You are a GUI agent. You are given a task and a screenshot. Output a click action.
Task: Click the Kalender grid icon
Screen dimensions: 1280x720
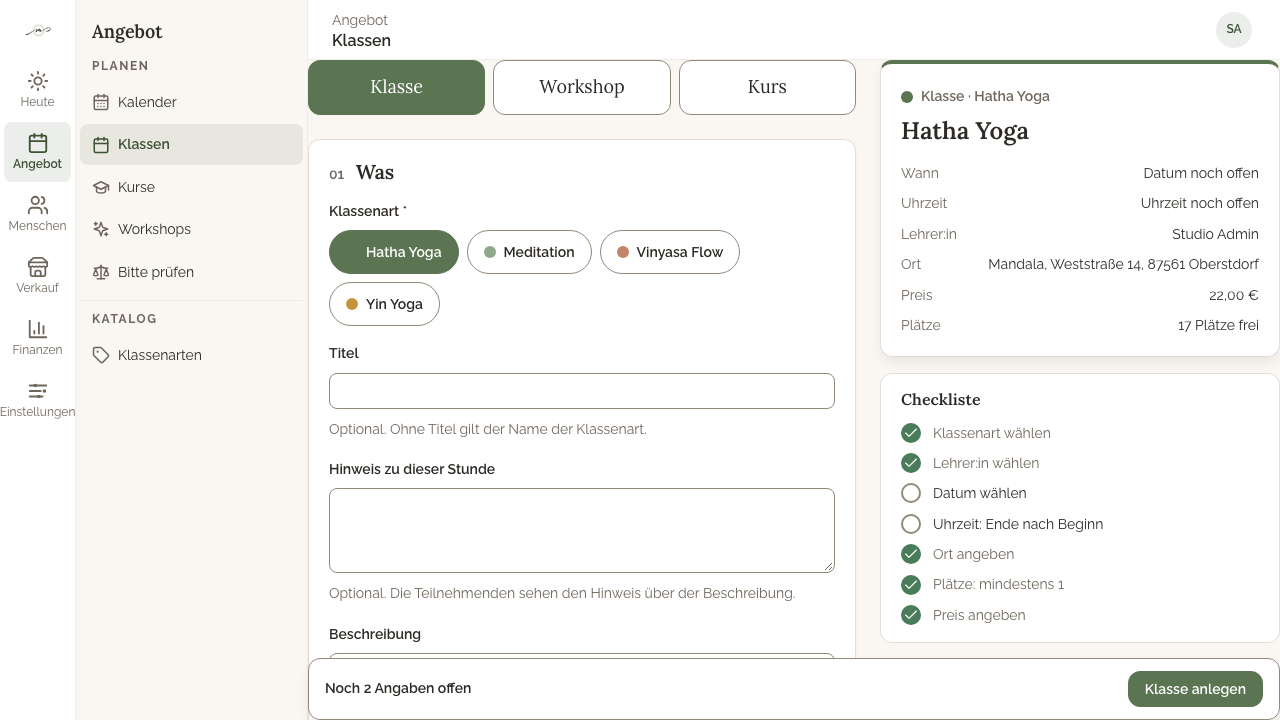[101, 102]
